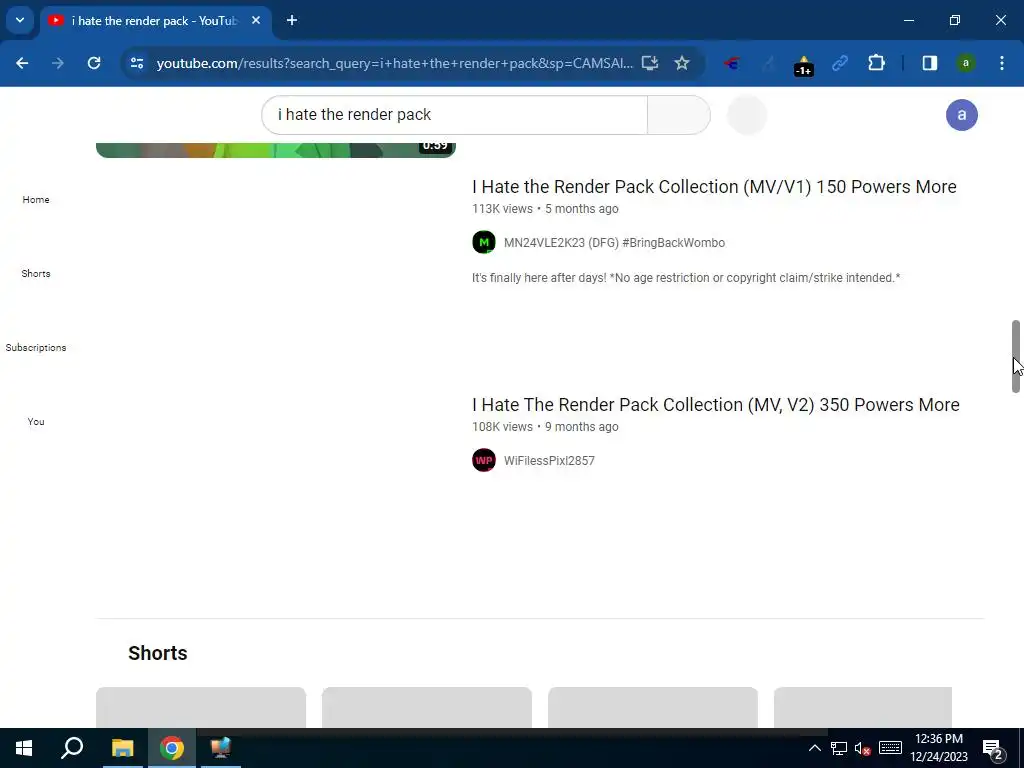Click the network icon in system tray
The image size is (1024, 768).
point(839,748)
